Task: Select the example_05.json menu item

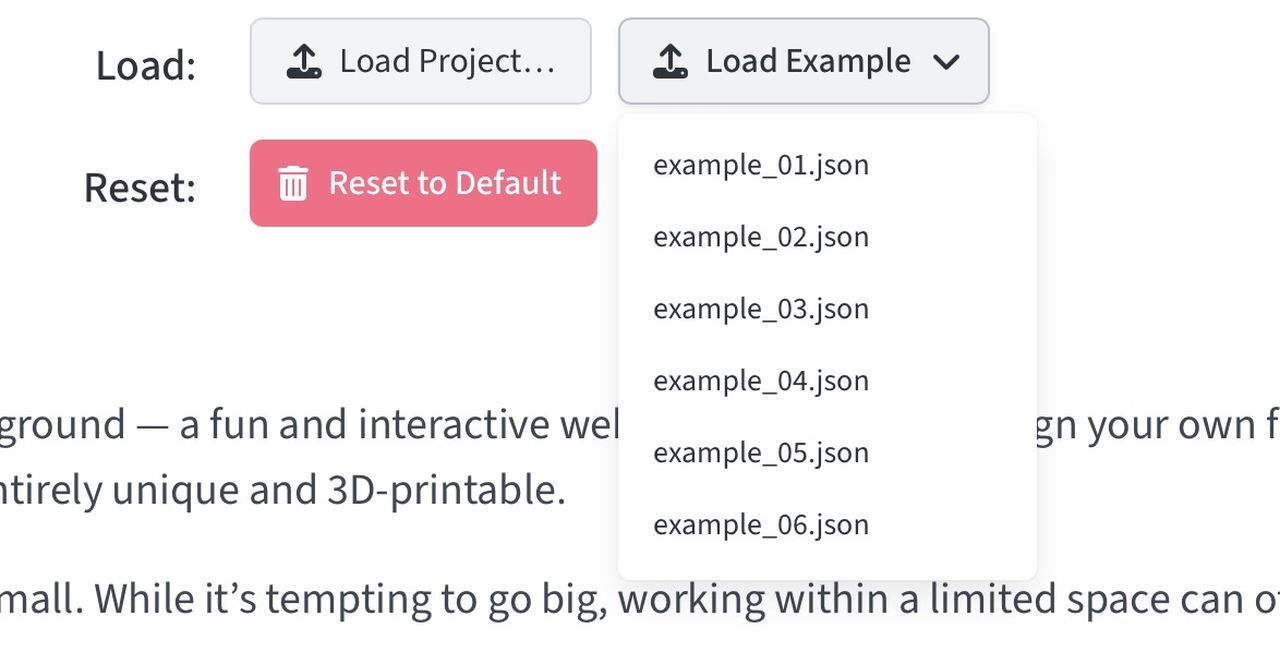Action: pyautogui.click(x=761, y=453)
